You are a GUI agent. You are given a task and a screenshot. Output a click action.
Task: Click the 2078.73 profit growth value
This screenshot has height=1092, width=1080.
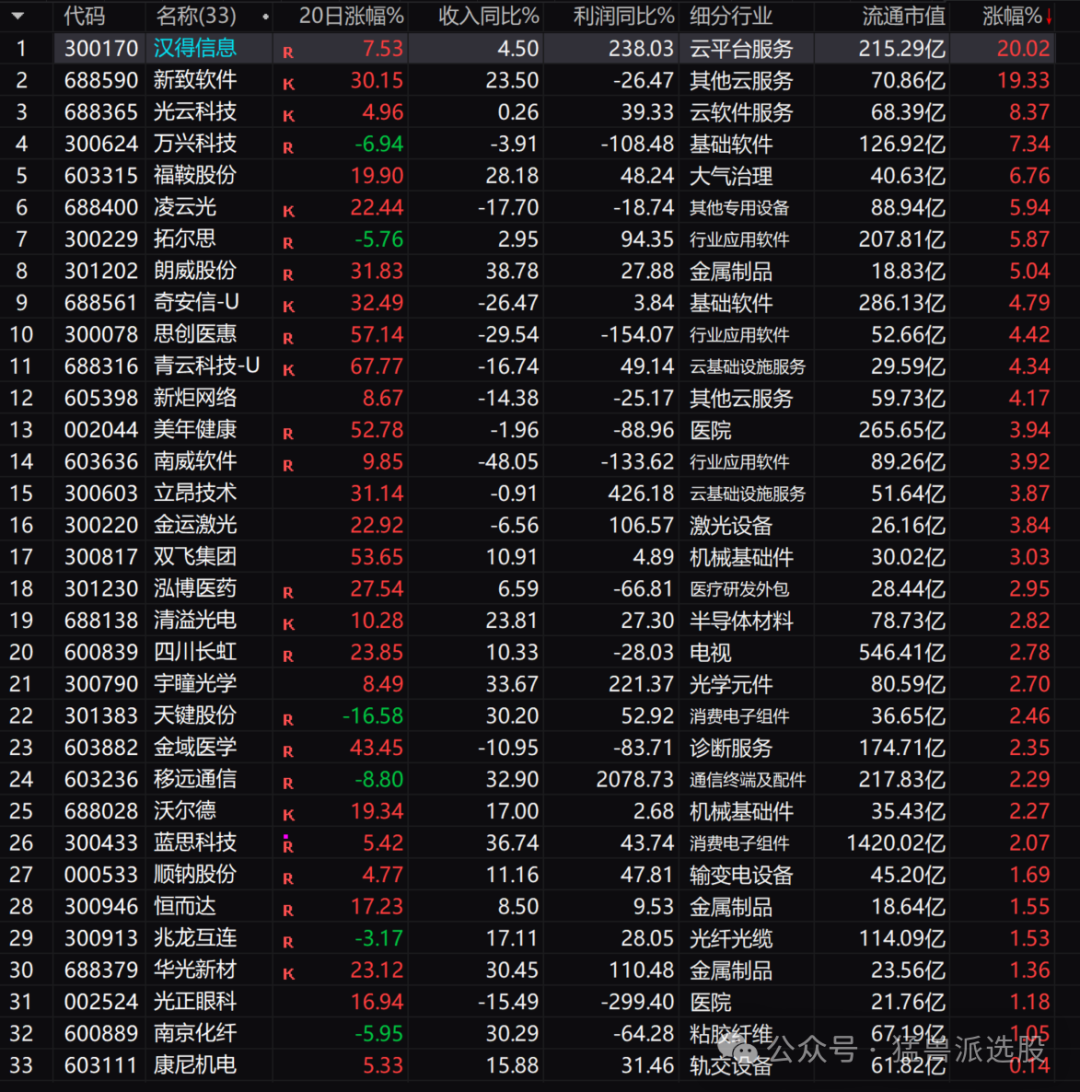coord(635,779)
